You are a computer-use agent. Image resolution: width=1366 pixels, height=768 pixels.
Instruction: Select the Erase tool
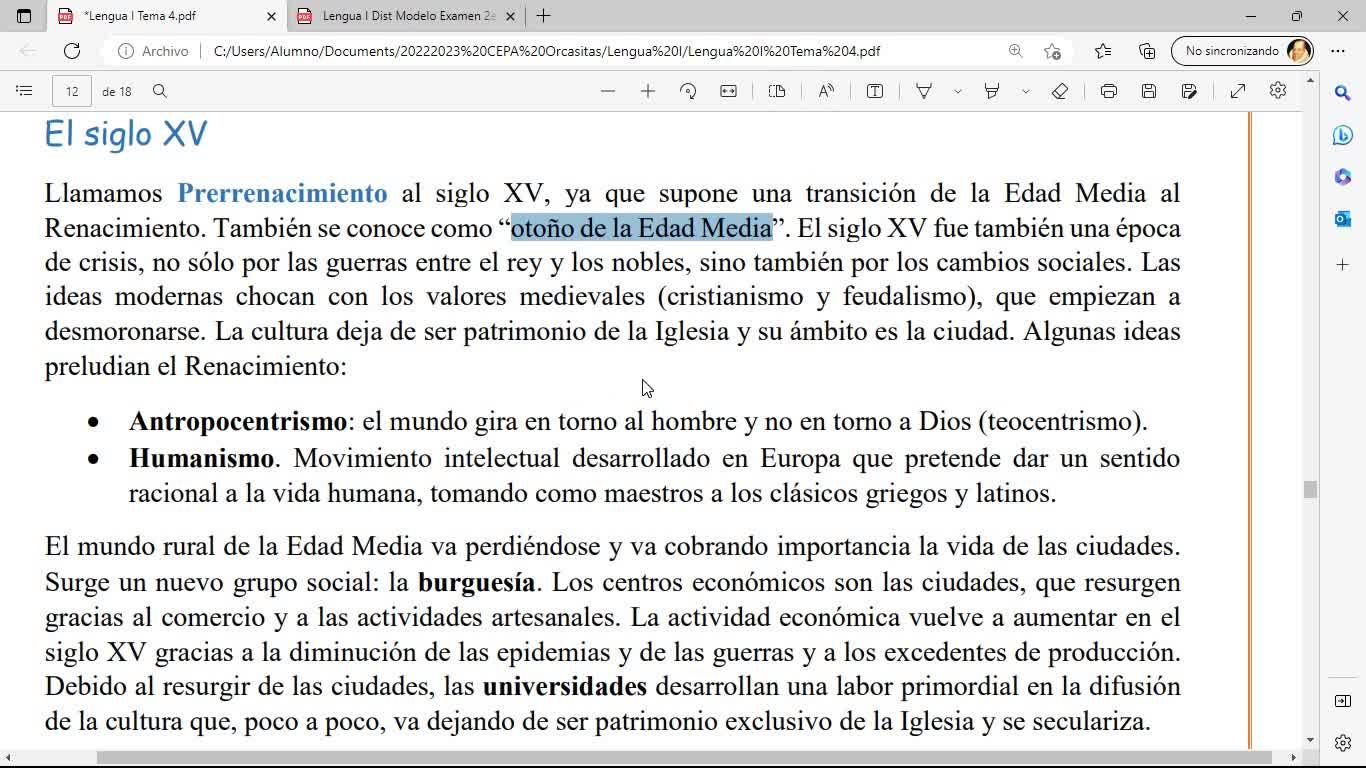(1060, 91)
